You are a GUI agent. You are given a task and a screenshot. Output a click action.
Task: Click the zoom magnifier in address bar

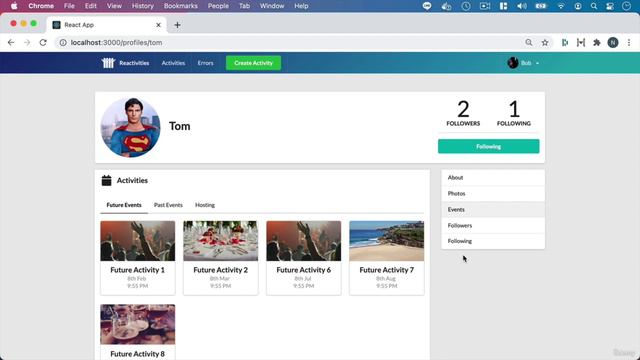click(x=529, y=42)
